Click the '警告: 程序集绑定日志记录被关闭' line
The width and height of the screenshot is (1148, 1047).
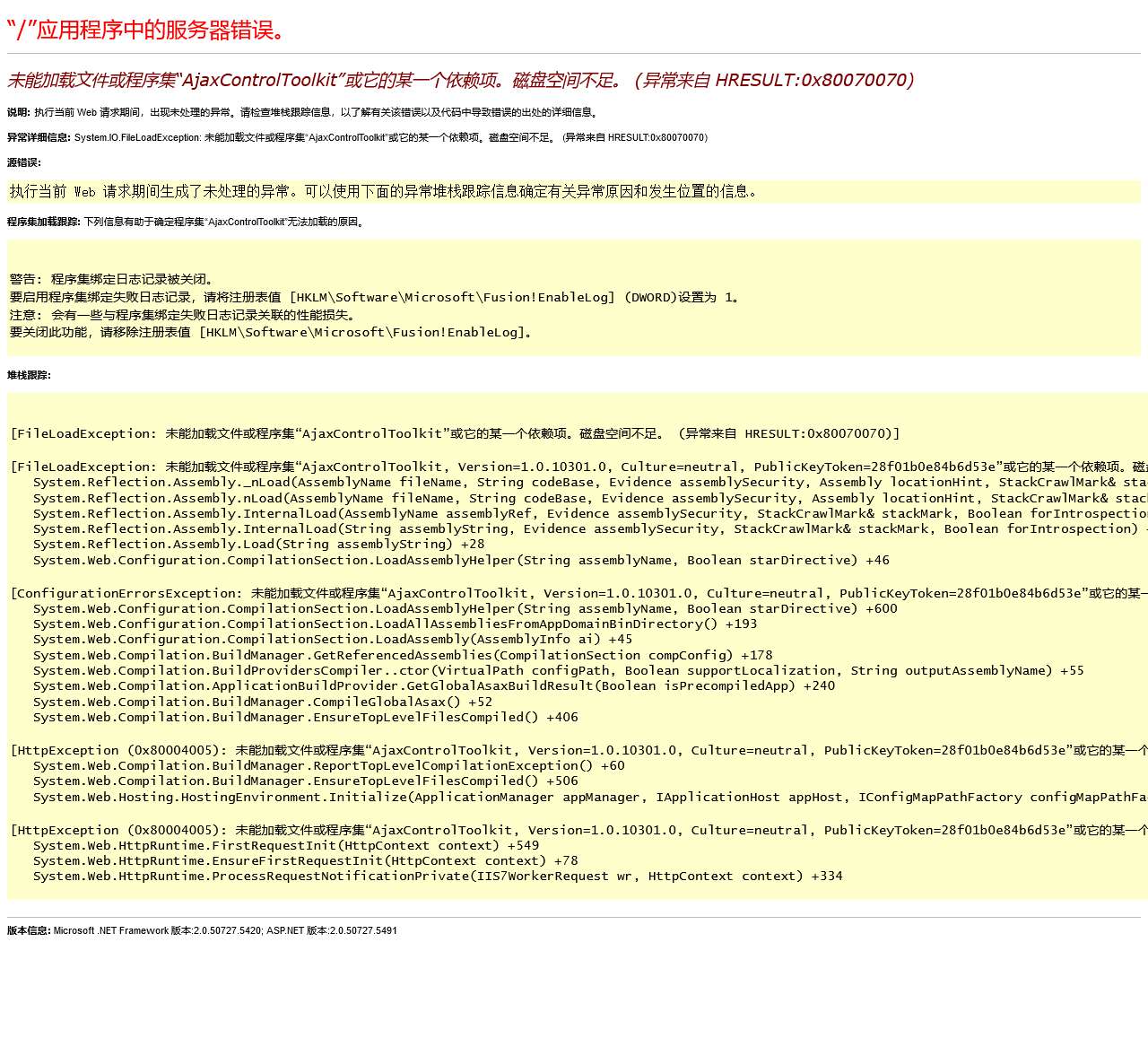(113, 279)
